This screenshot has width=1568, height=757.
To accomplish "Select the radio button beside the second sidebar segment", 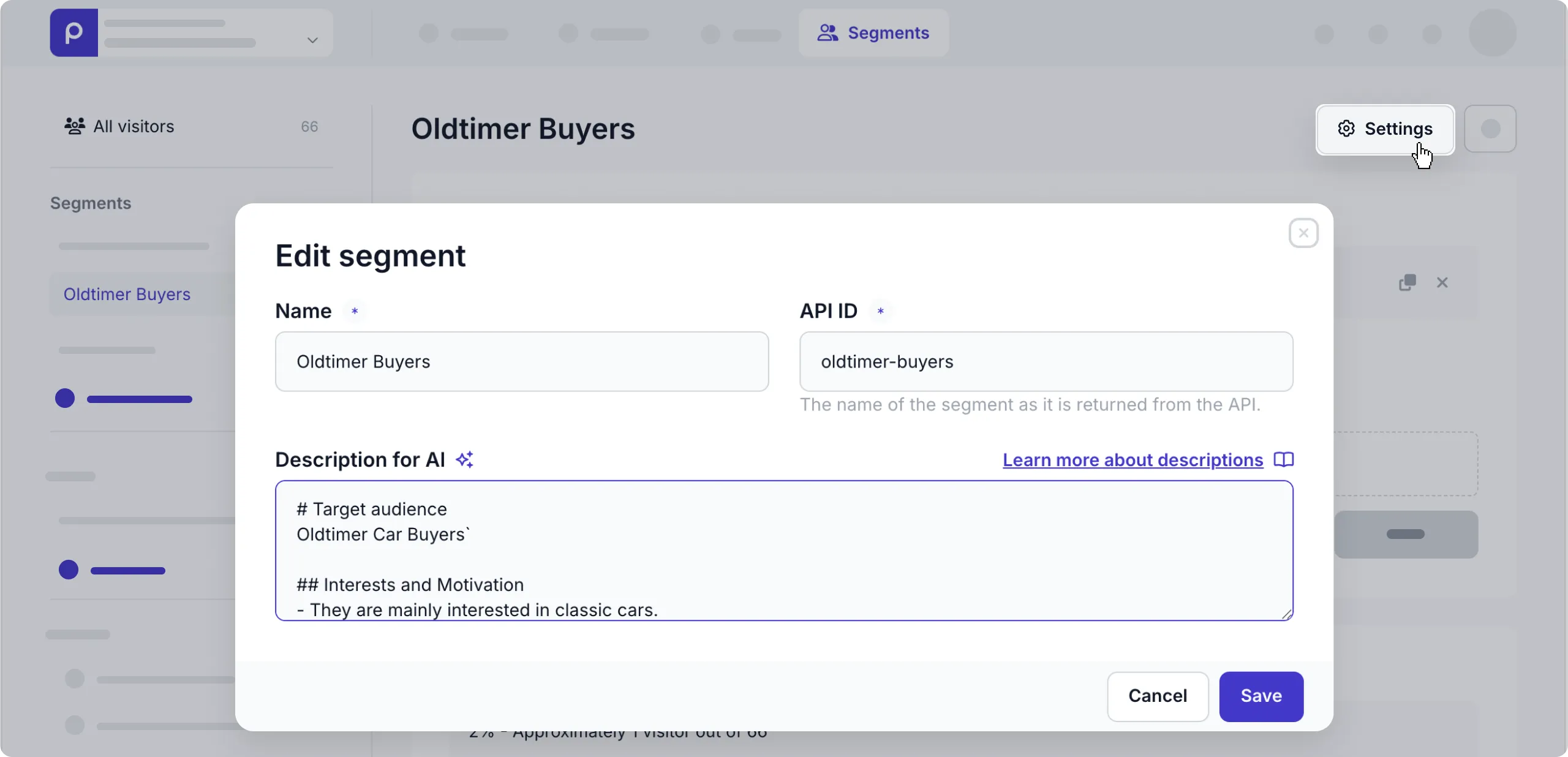I will (x=69, y=570).
